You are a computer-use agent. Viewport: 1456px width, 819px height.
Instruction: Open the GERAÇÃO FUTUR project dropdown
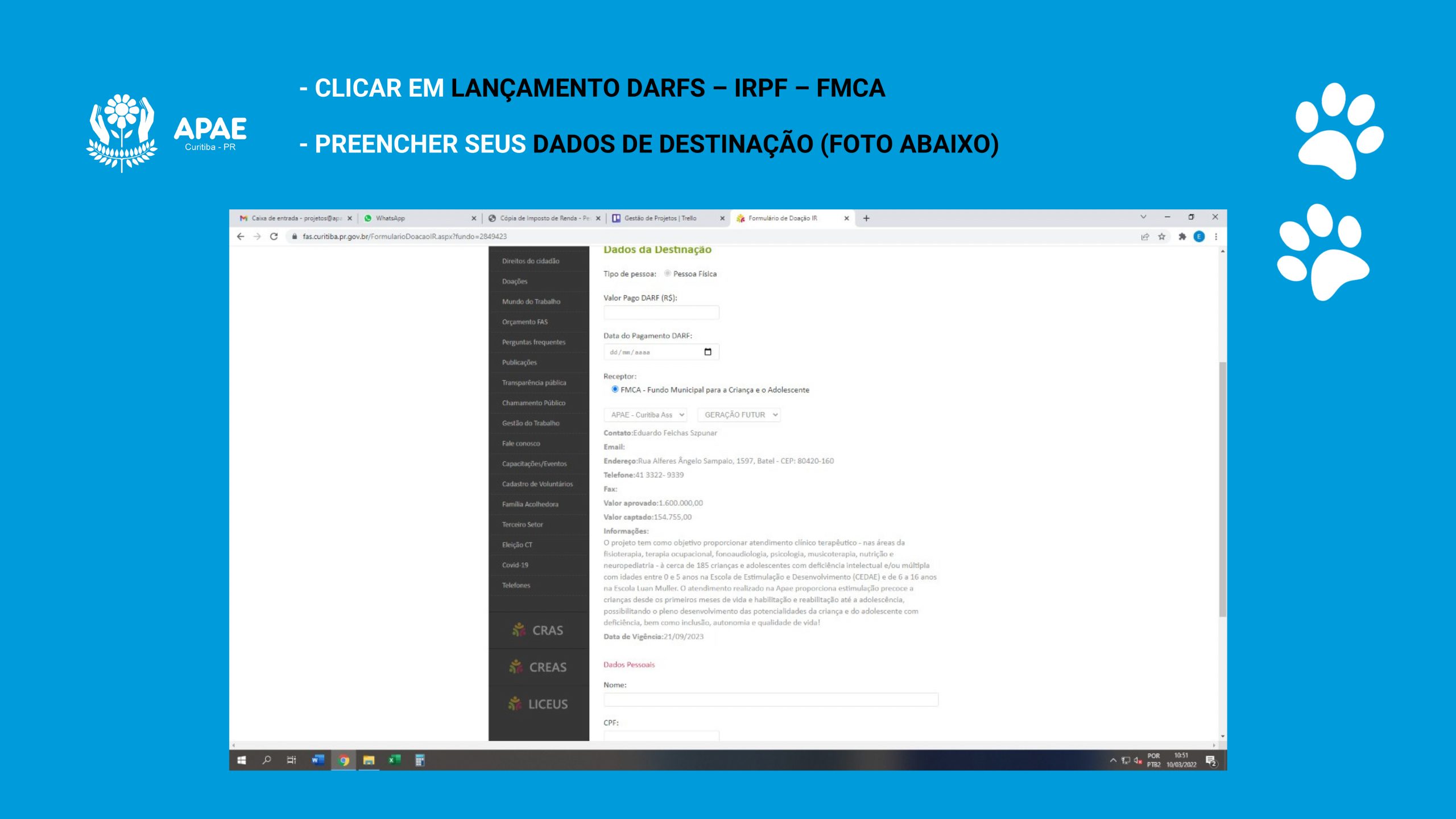click(x=739, y=415)
